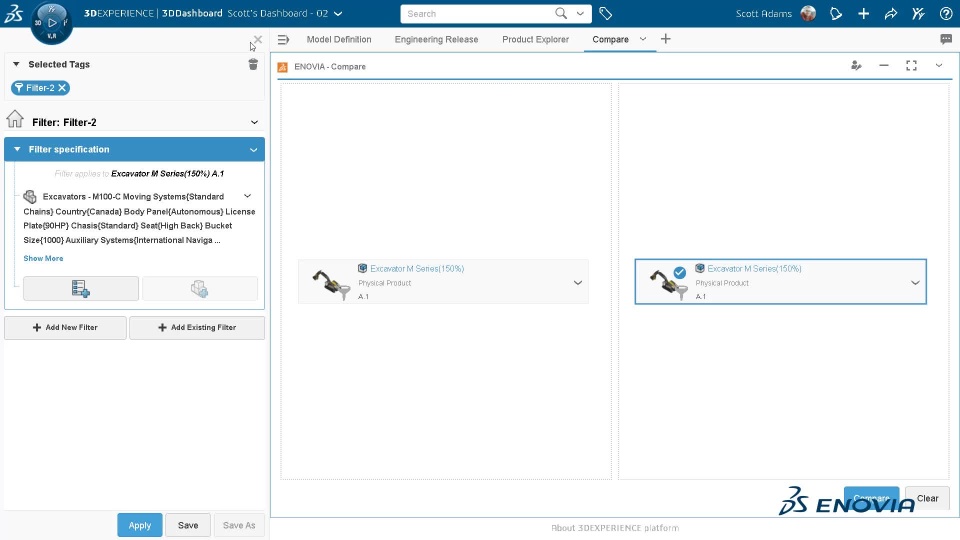Click Scott Adams user name
This screenshot has height=540, width=960.
pos(763,13)
